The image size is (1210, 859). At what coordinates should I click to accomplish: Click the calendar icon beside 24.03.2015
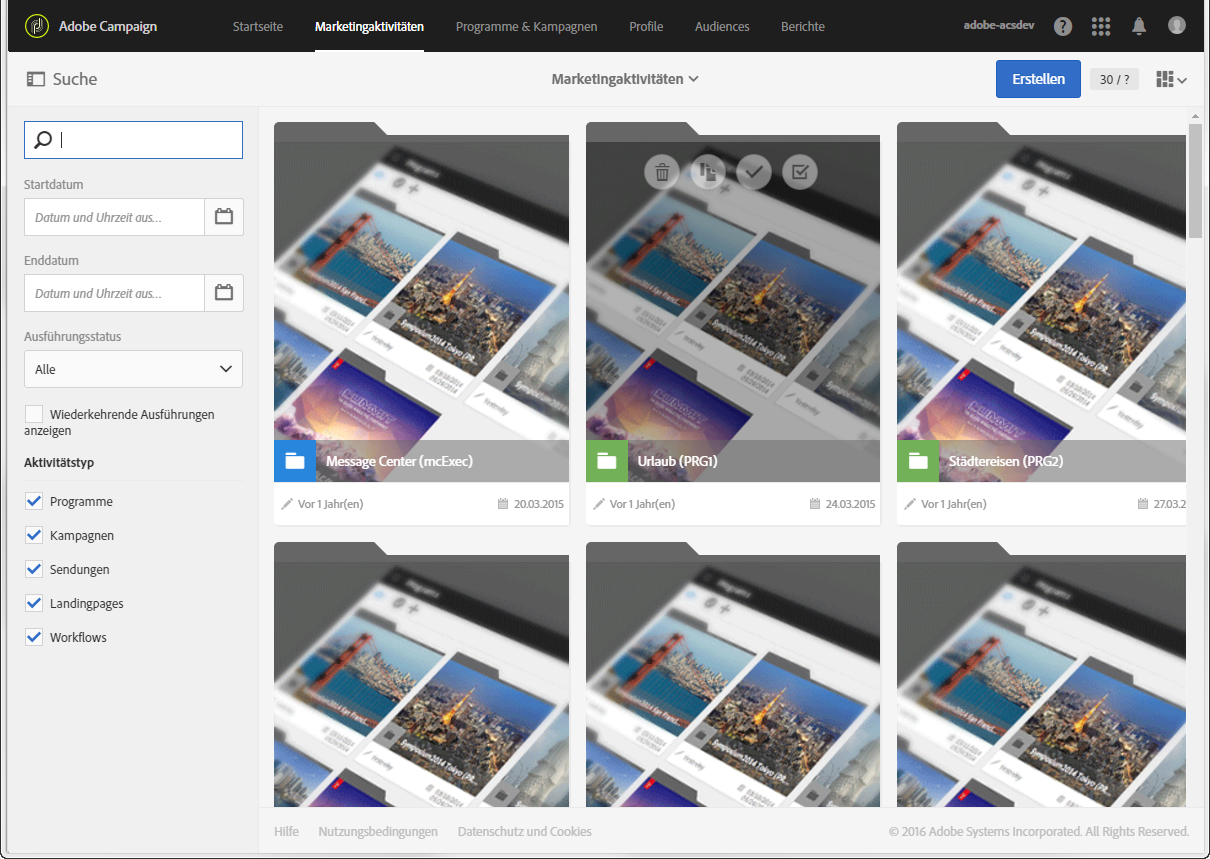(x=815, y=504)
